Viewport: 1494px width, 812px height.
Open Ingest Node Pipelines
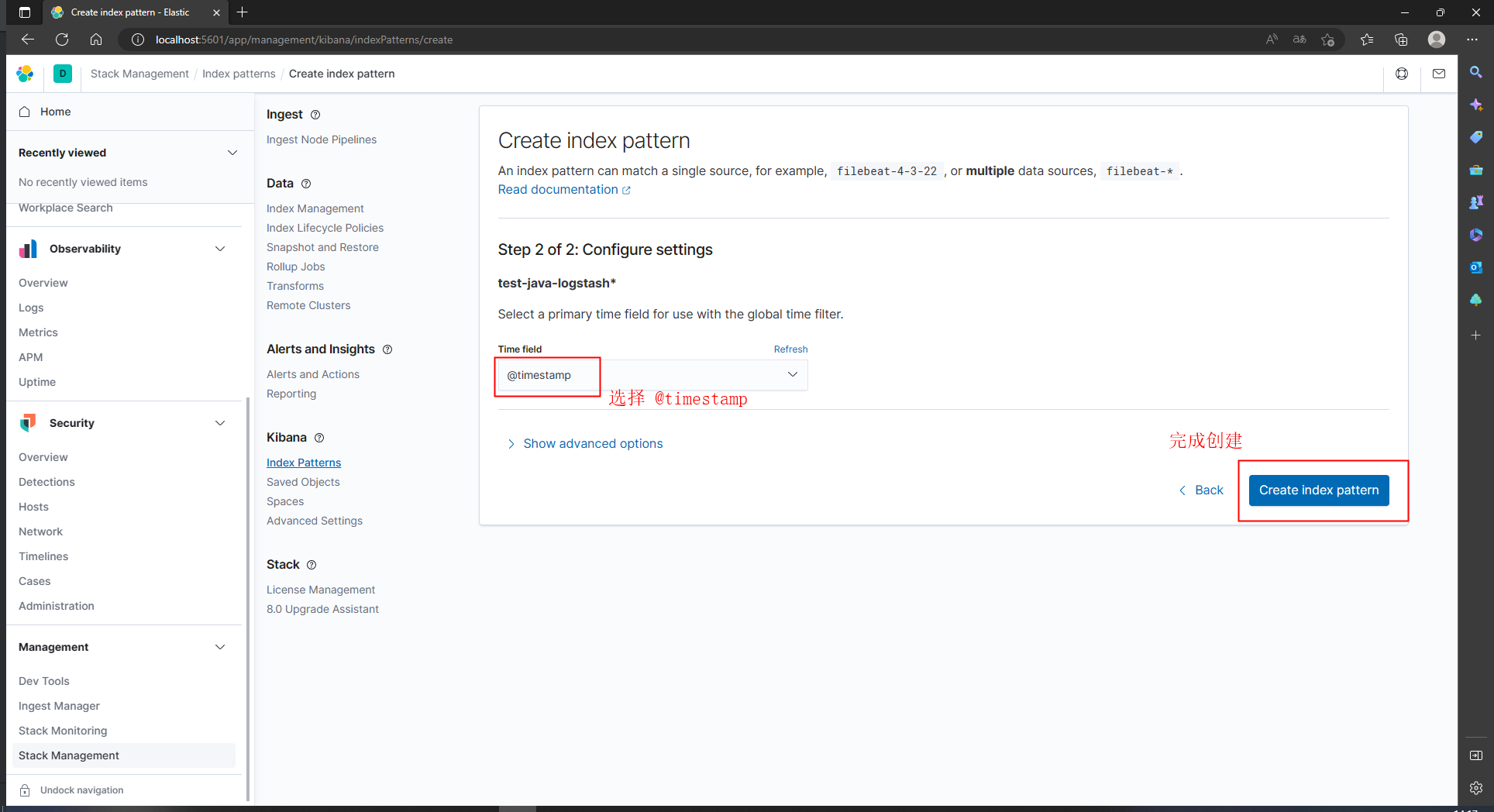click(322, 139)
